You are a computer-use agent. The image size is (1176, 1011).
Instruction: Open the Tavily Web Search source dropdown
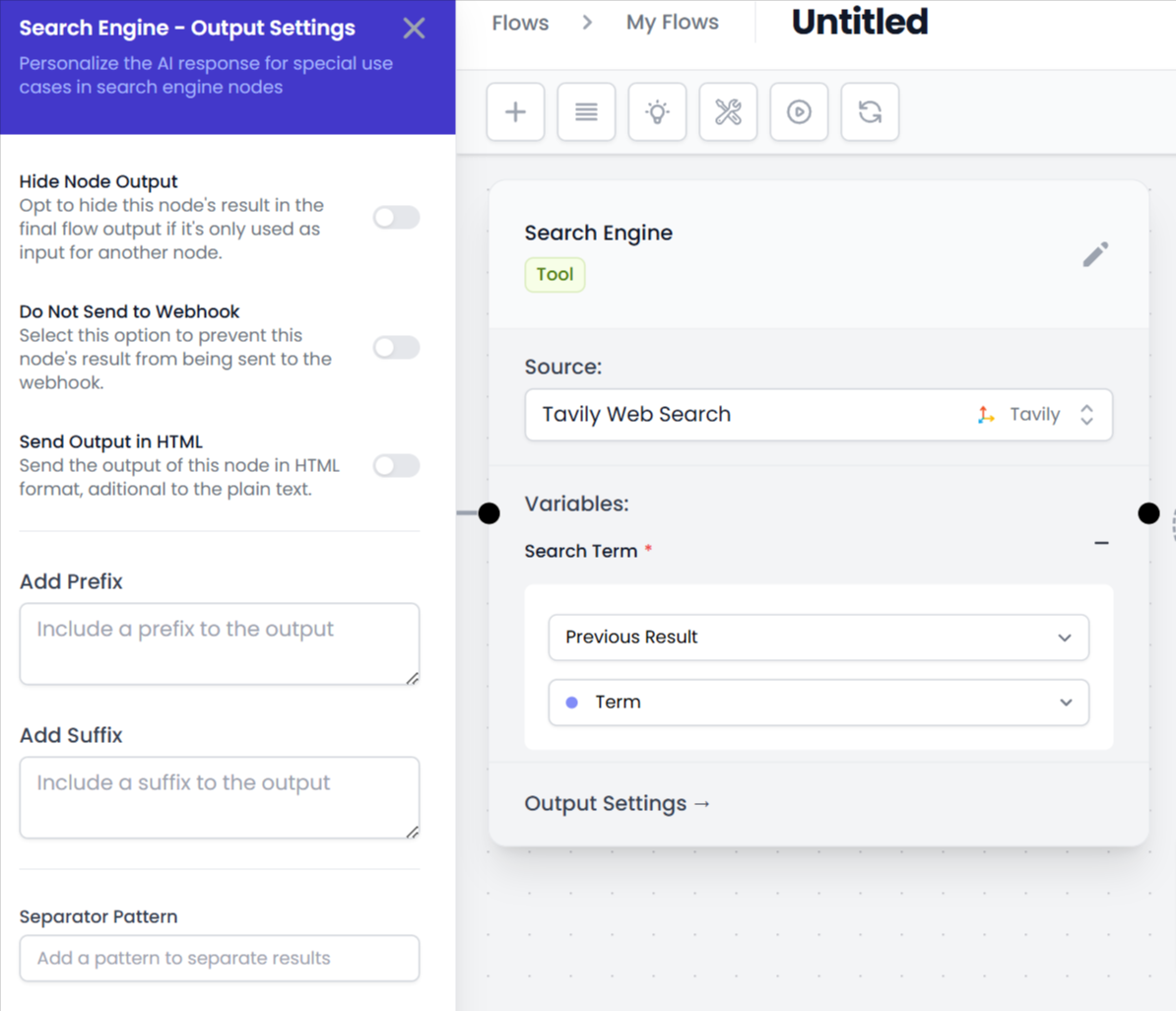(x=817, y=415)
